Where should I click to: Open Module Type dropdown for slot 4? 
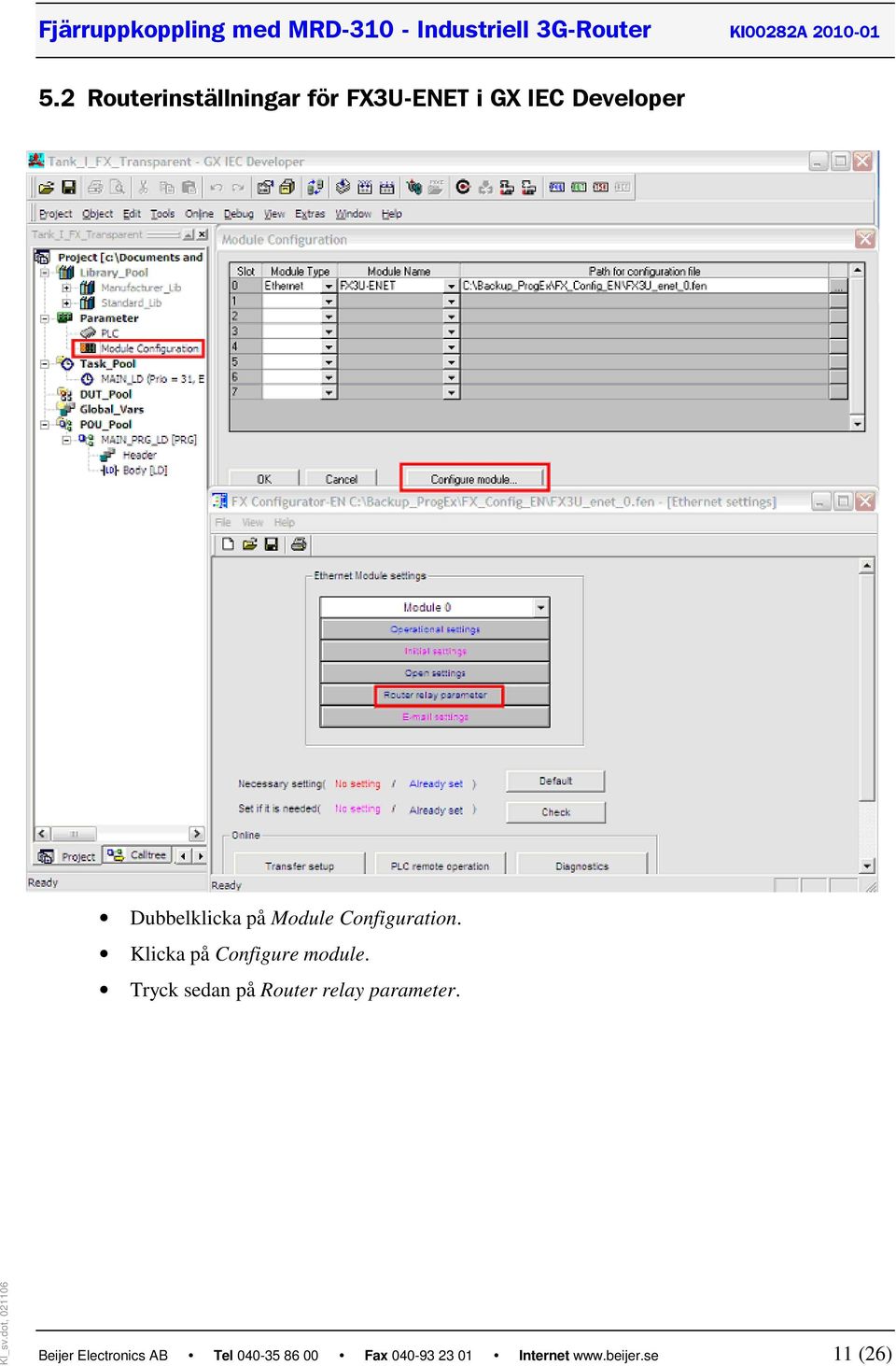[x=329, y=346]
